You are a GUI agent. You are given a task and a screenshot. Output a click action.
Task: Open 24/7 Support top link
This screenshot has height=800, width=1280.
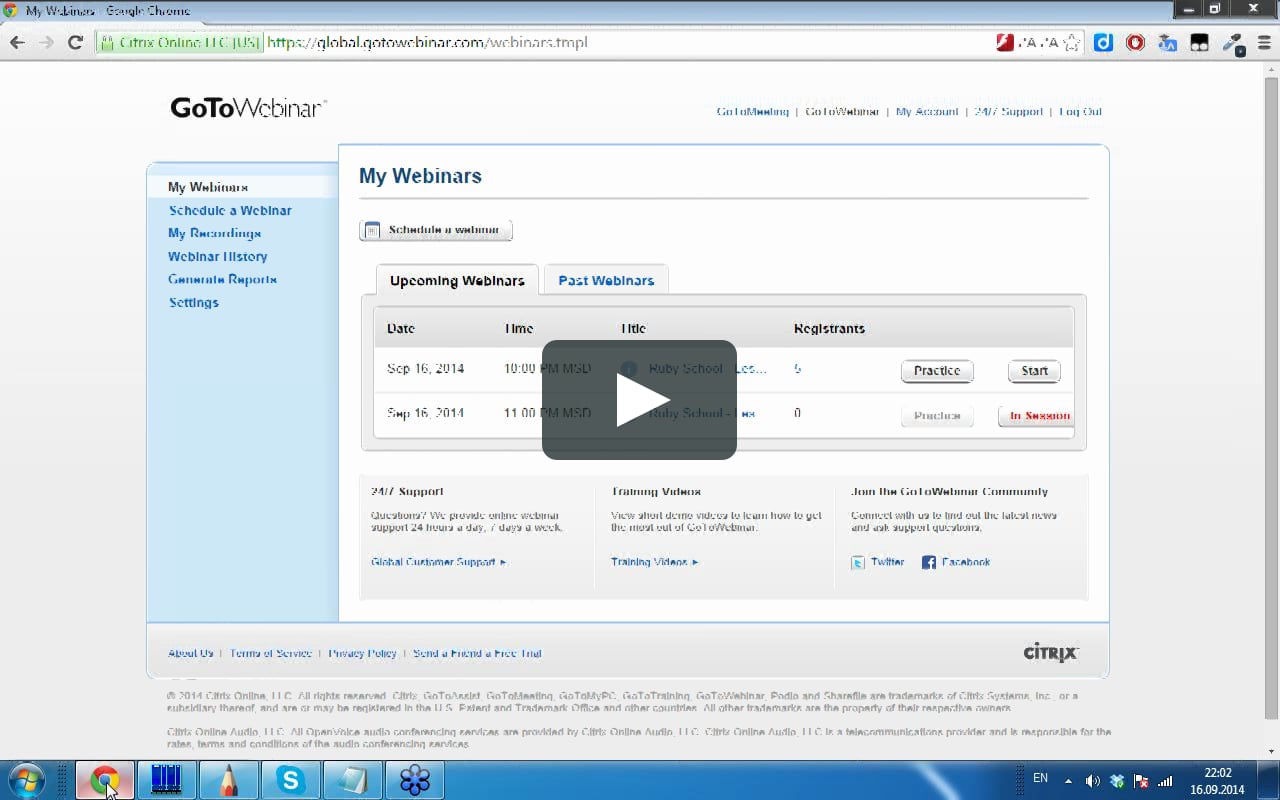click(x=1008, y=112)
